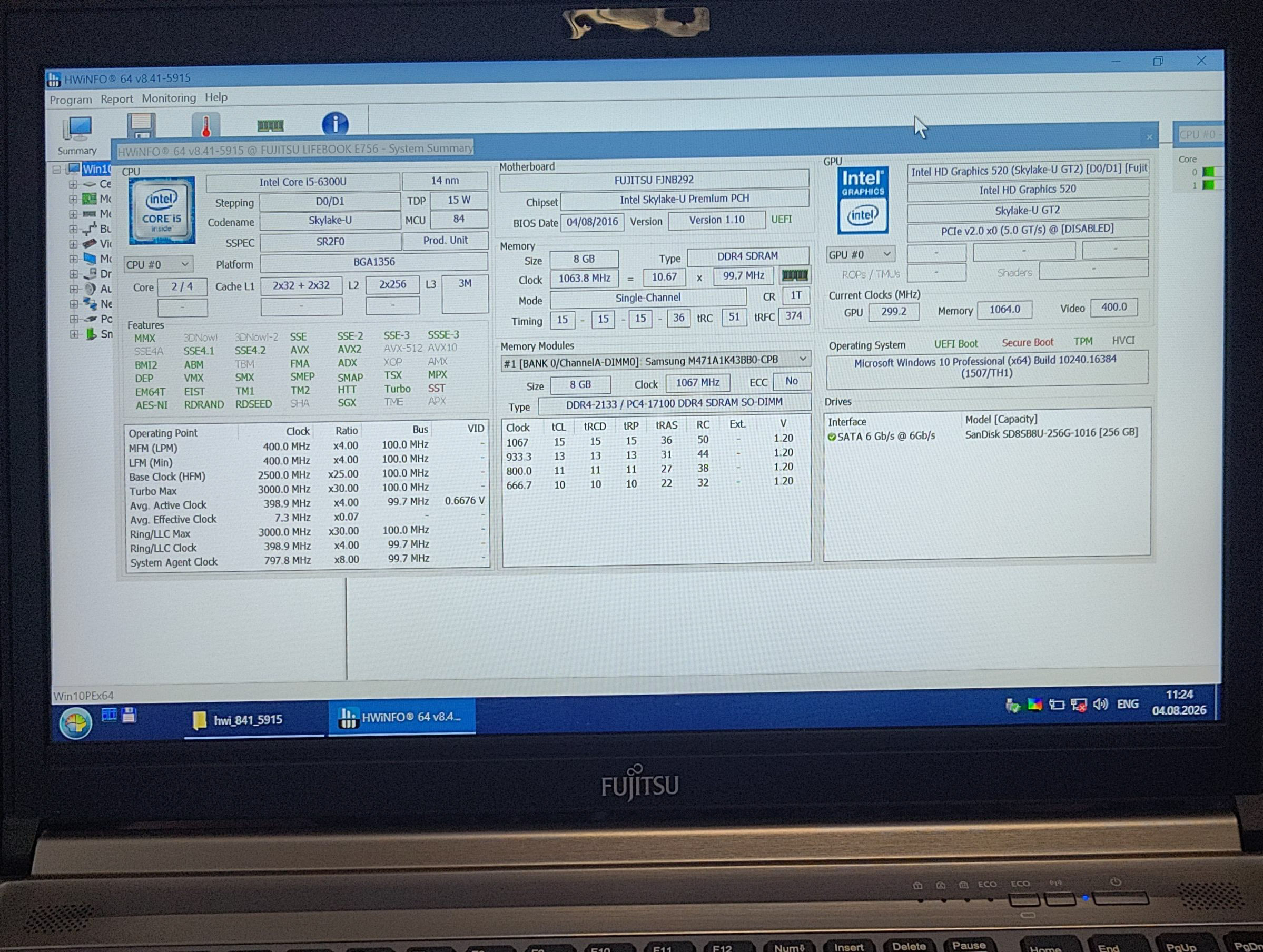
Task: Click the 'PCIe v2.0 x0 (5.0 GT/s) @ [DISABLED]' field
Action: coord(1027,230)
